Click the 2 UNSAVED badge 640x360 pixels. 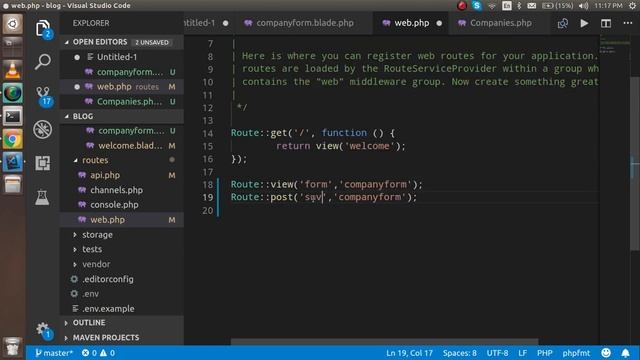click(152, 42)
